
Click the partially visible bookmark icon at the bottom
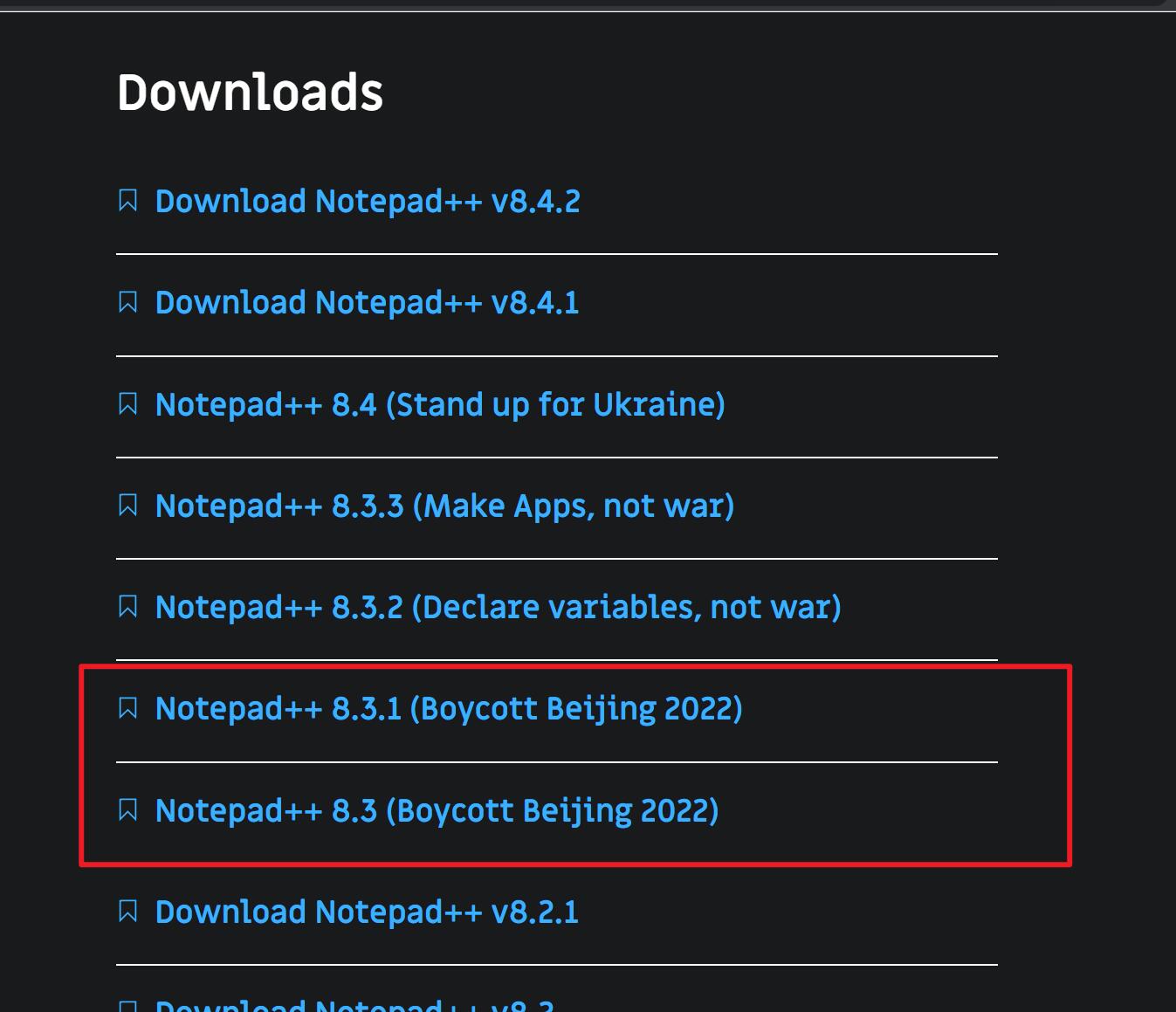click(x=128, y=1005)
